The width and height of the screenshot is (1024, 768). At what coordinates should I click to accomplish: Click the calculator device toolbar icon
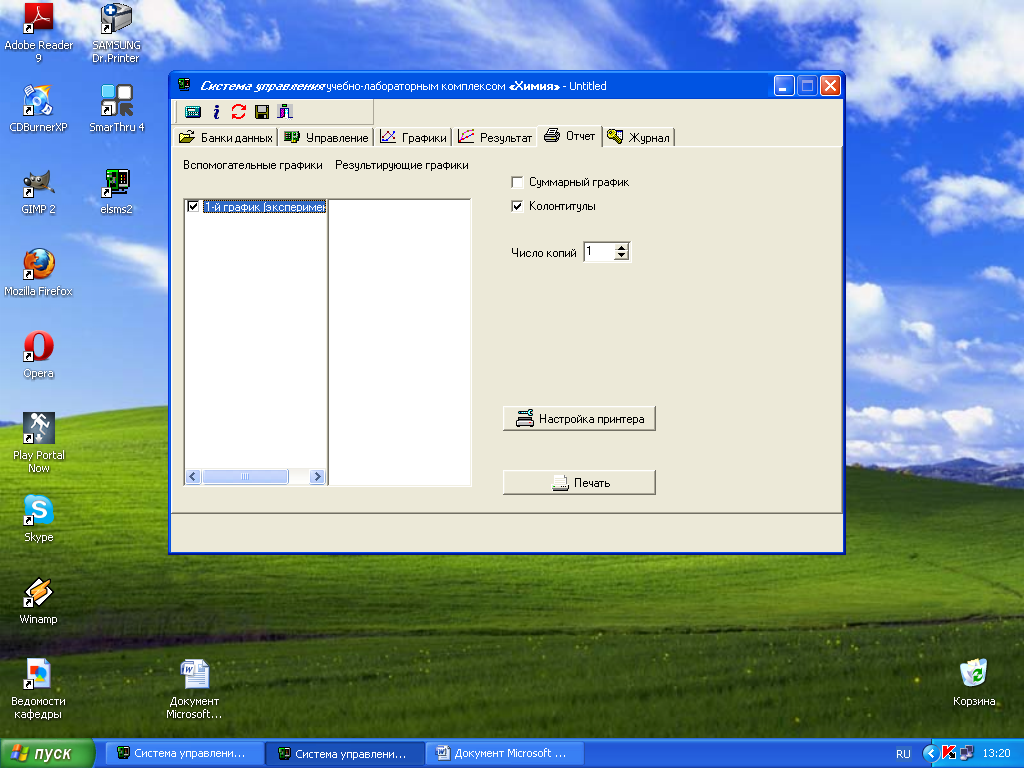(x=193, y=112)
